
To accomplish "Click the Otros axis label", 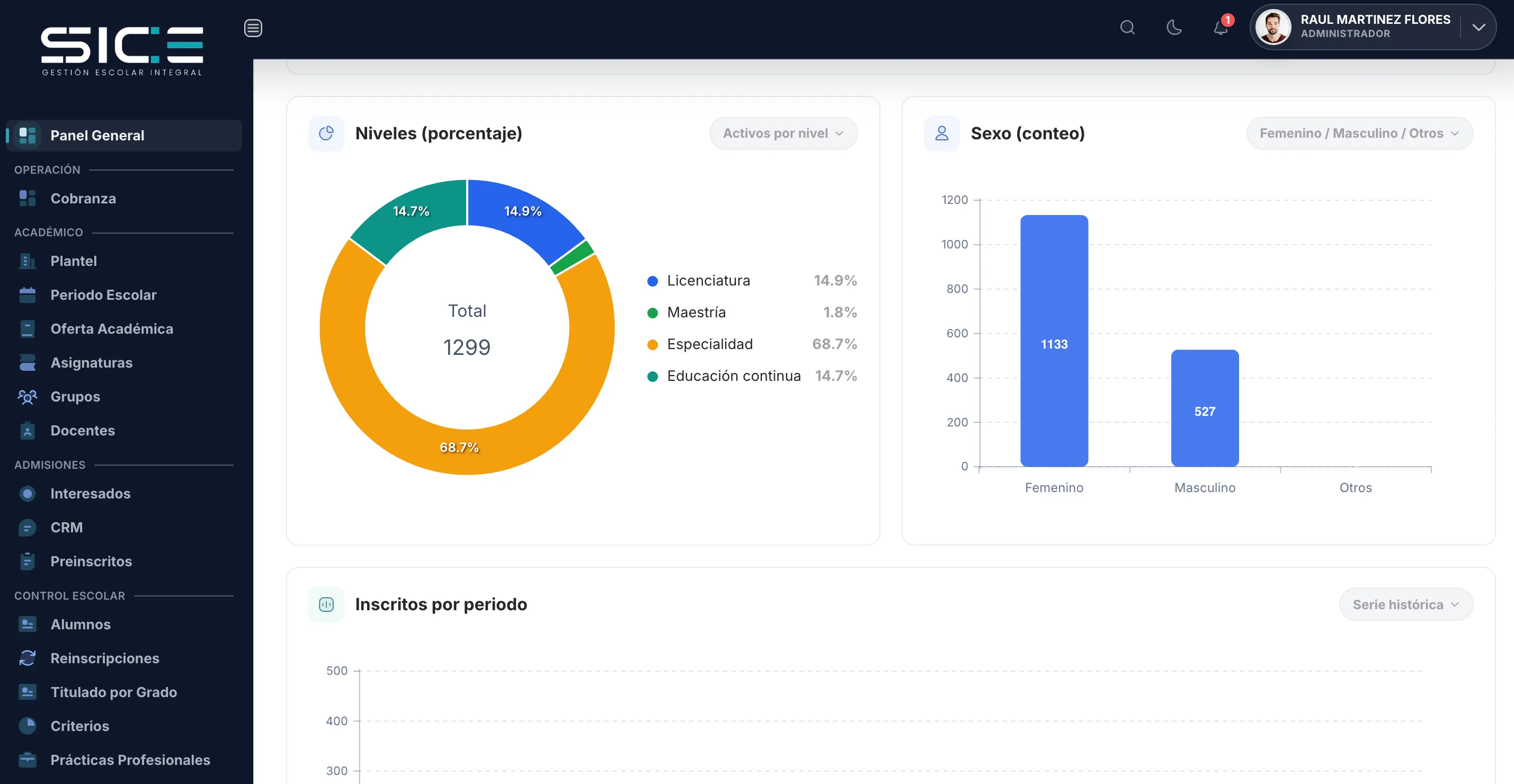I will point(1355,488).
